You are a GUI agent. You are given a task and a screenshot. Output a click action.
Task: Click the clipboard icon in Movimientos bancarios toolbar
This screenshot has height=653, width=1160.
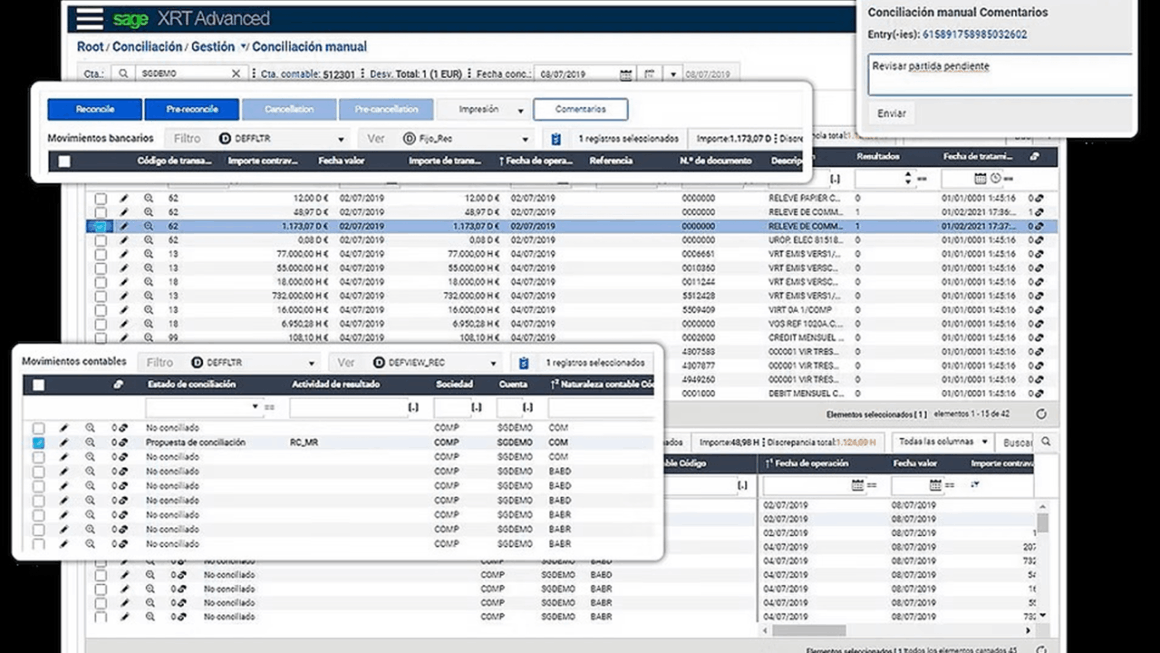pos(556,138)
